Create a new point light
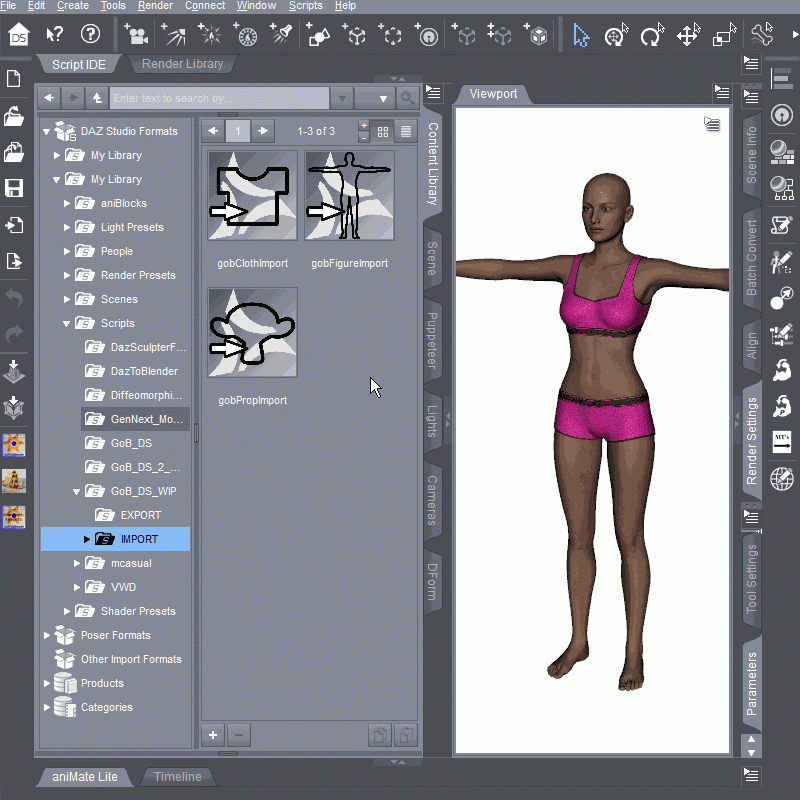 tap(210, 35)
